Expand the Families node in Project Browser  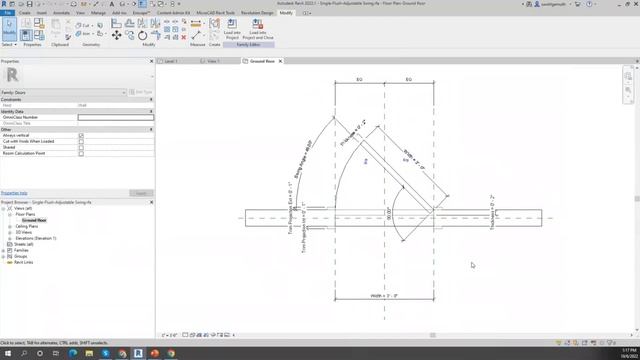(3, 250)
